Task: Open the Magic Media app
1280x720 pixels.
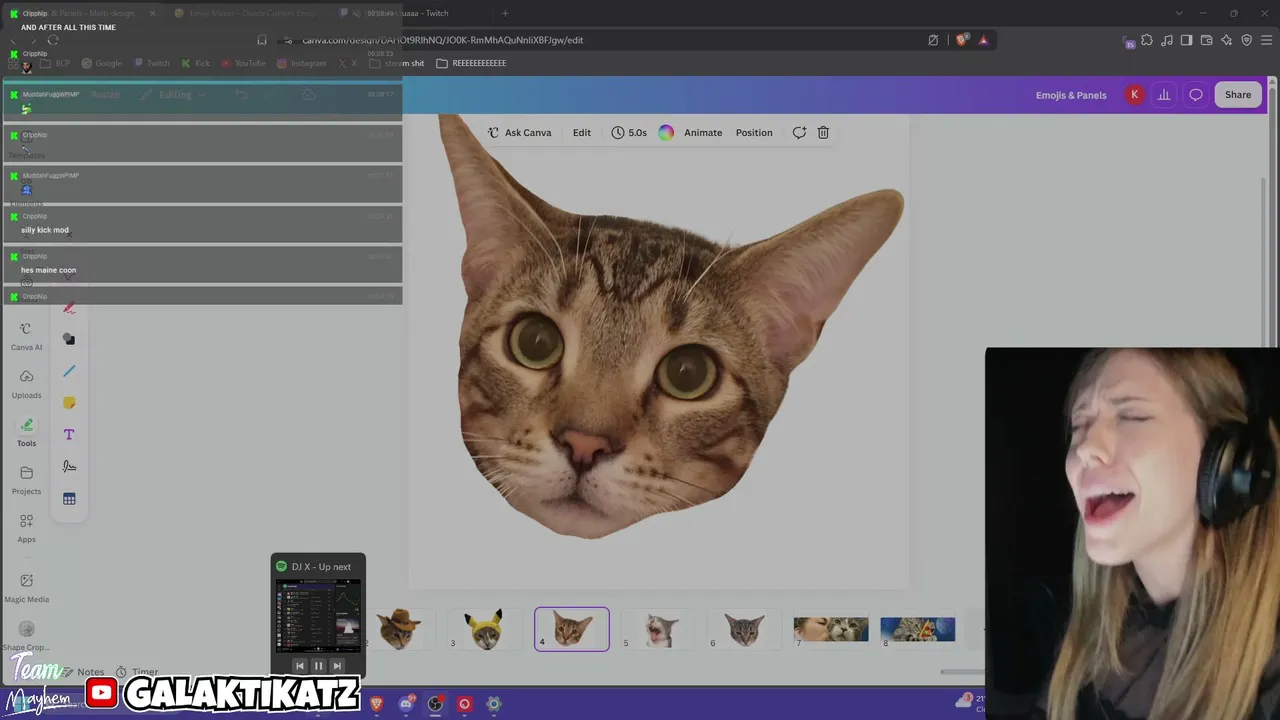Action: tap(26, 588)
